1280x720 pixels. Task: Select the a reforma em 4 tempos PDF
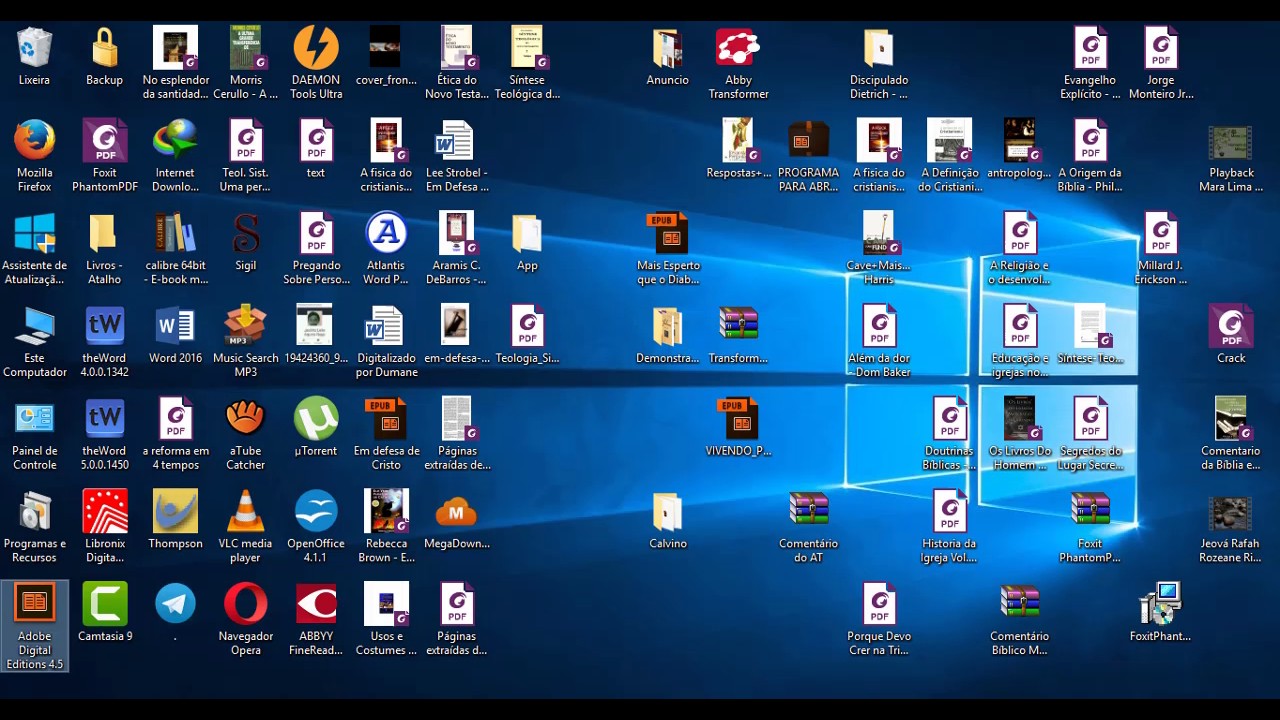(x=175, y=419)
